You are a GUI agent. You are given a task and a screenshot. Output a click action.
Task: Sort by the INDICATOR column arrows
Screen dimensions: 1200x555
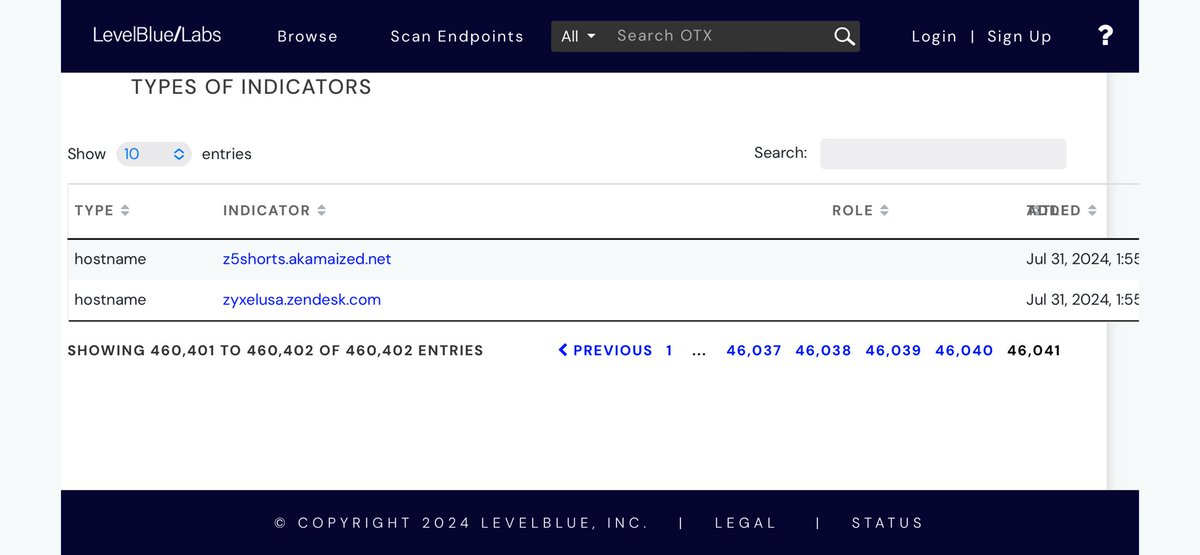point(322,211)
